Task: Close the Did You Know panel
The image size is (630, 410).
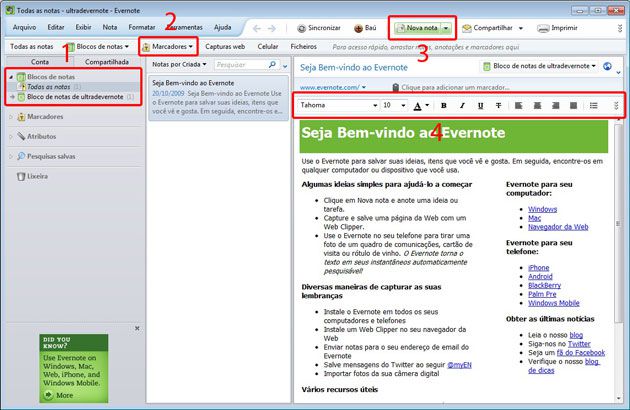Action: click(x=137, y=328)
